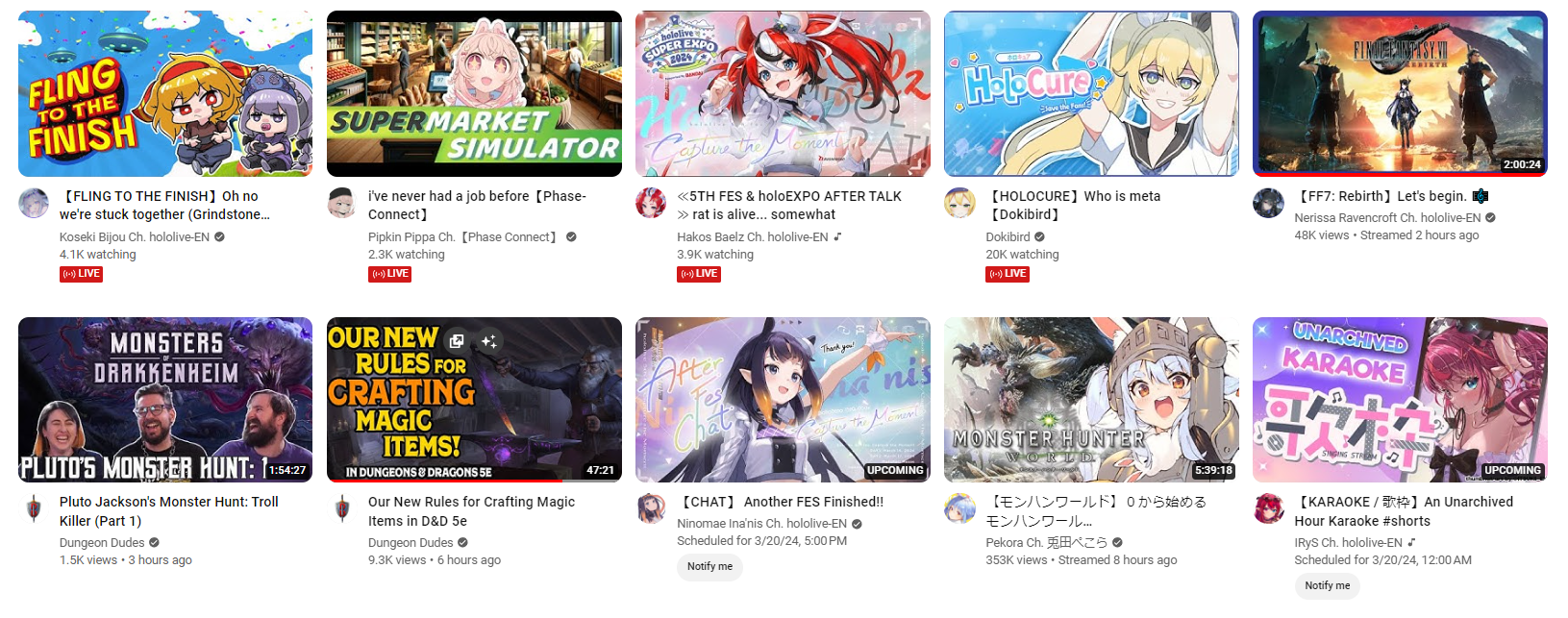Open Koseki Bijou channel avatar

tap(34, 203)
